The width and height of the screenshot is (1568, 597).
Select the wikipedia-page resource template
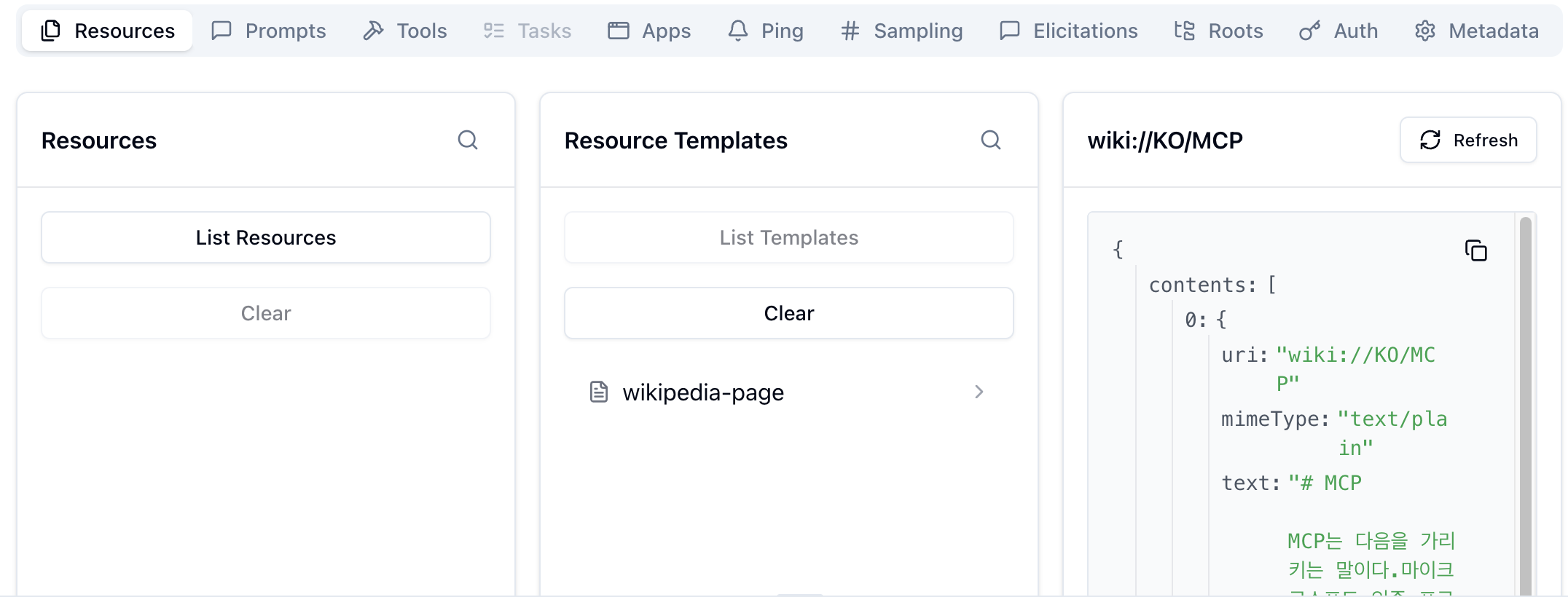click(703, 392)
